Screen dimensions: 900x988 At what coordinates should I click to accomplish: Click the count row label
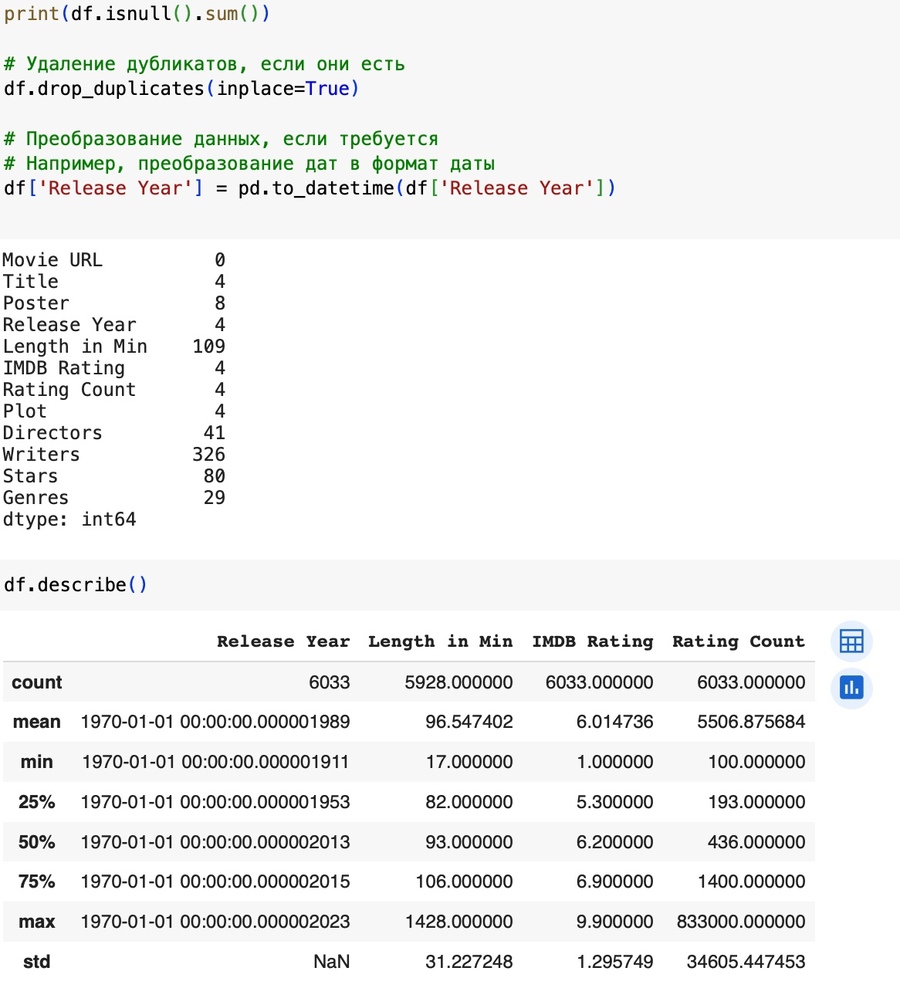pos(37,682)
